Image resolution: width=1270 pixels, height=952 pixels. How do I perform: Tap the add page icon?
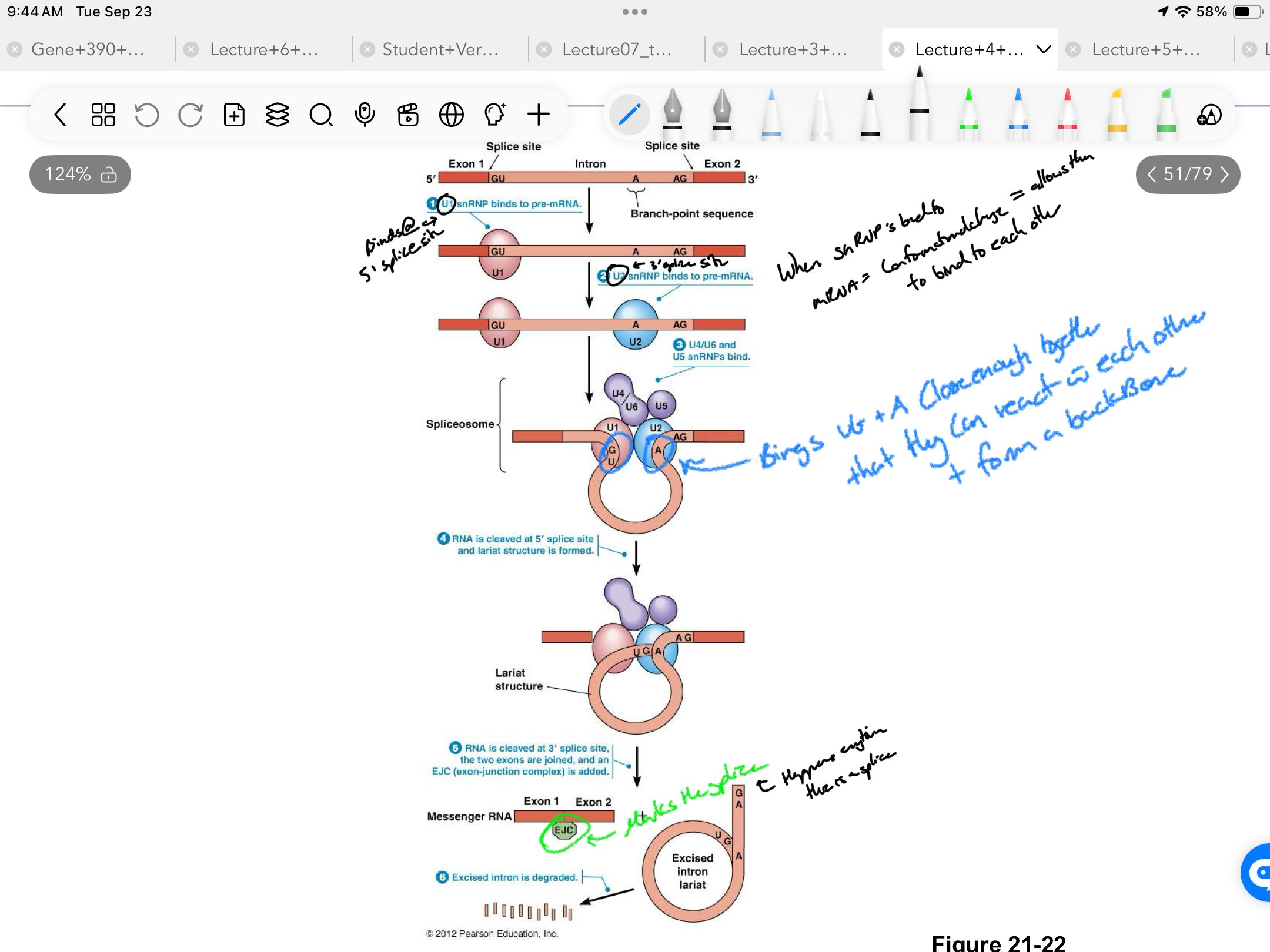(234, 115)
